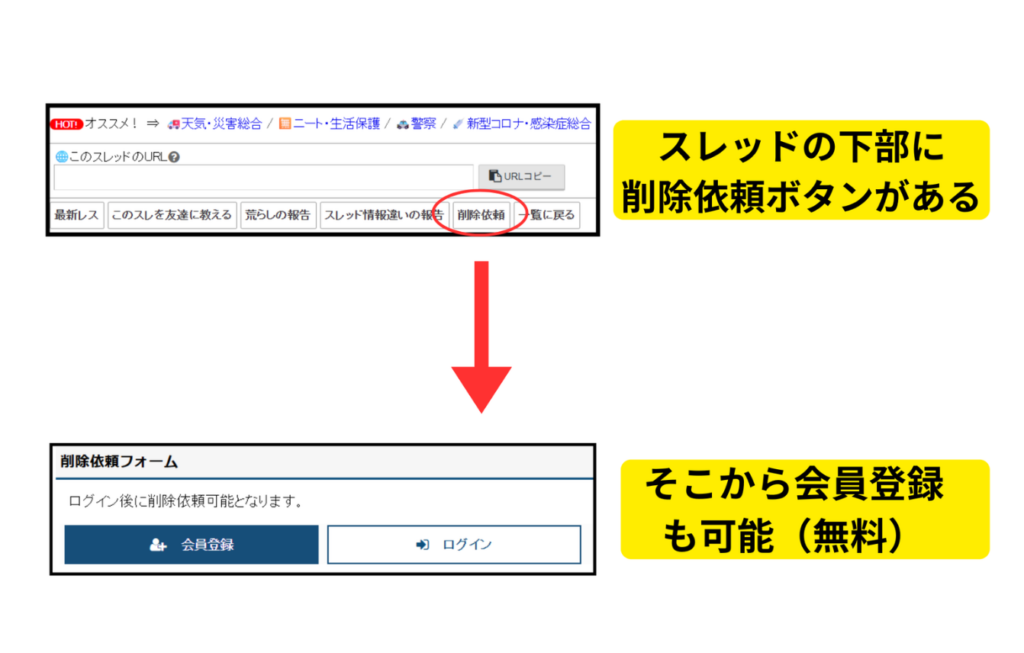The image size is (1024, 653).
Task: Click the 削除依頼 button
Action: pyautogui.click(x=481, y=215)
